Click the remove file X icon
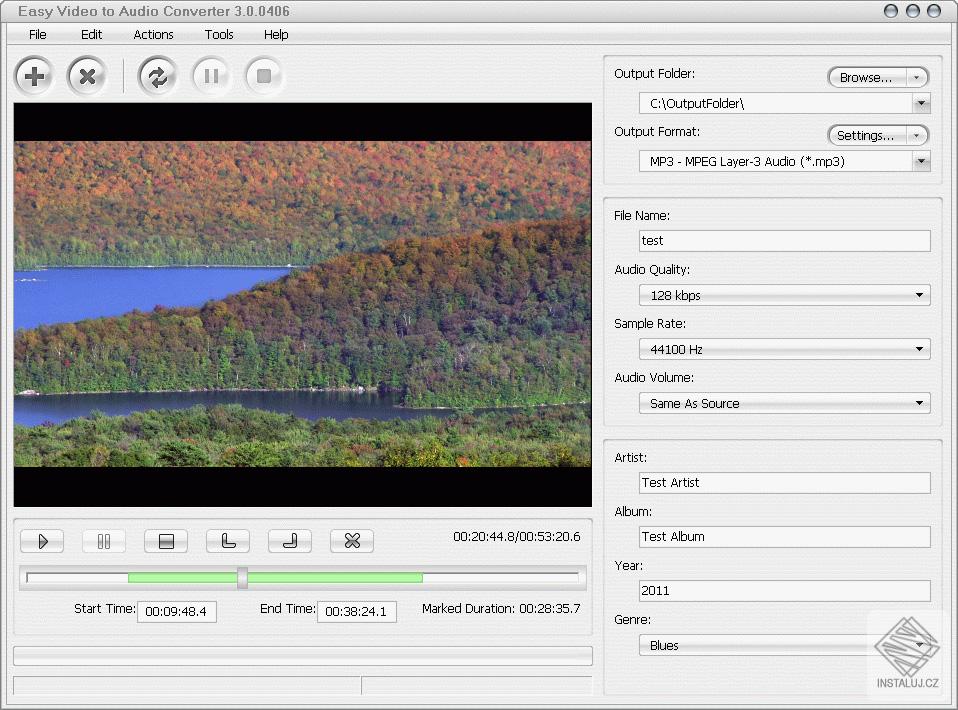 [87, 76]
